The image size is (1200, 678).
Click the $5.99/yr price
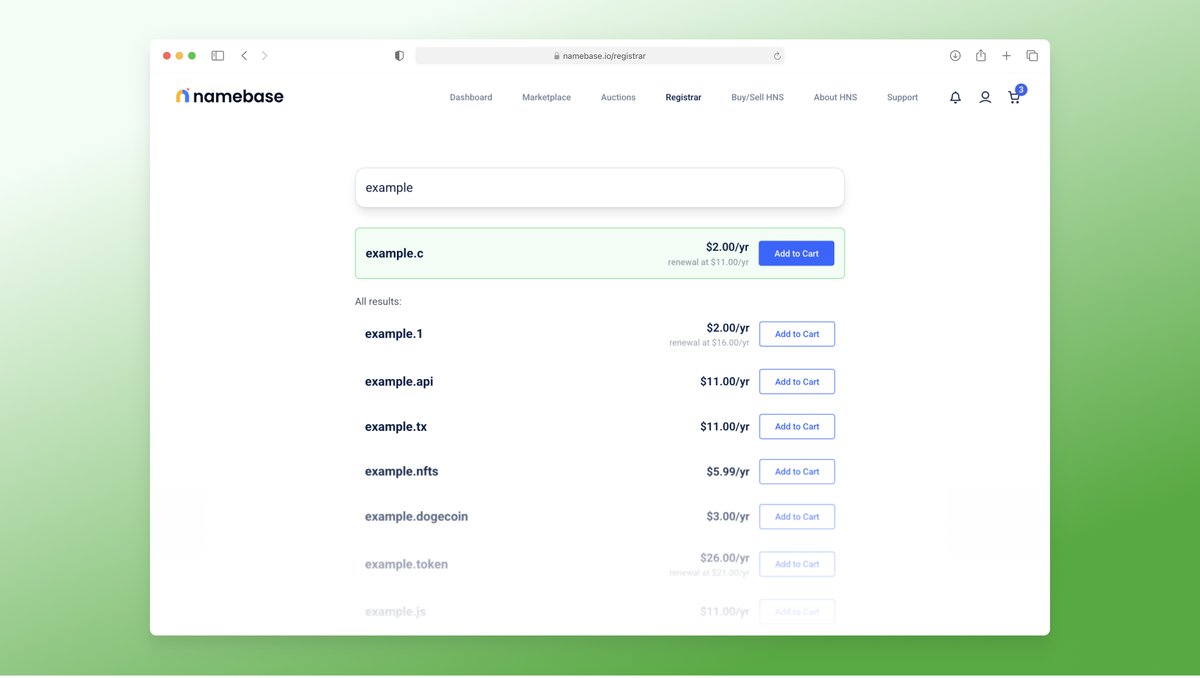point(727,472)
